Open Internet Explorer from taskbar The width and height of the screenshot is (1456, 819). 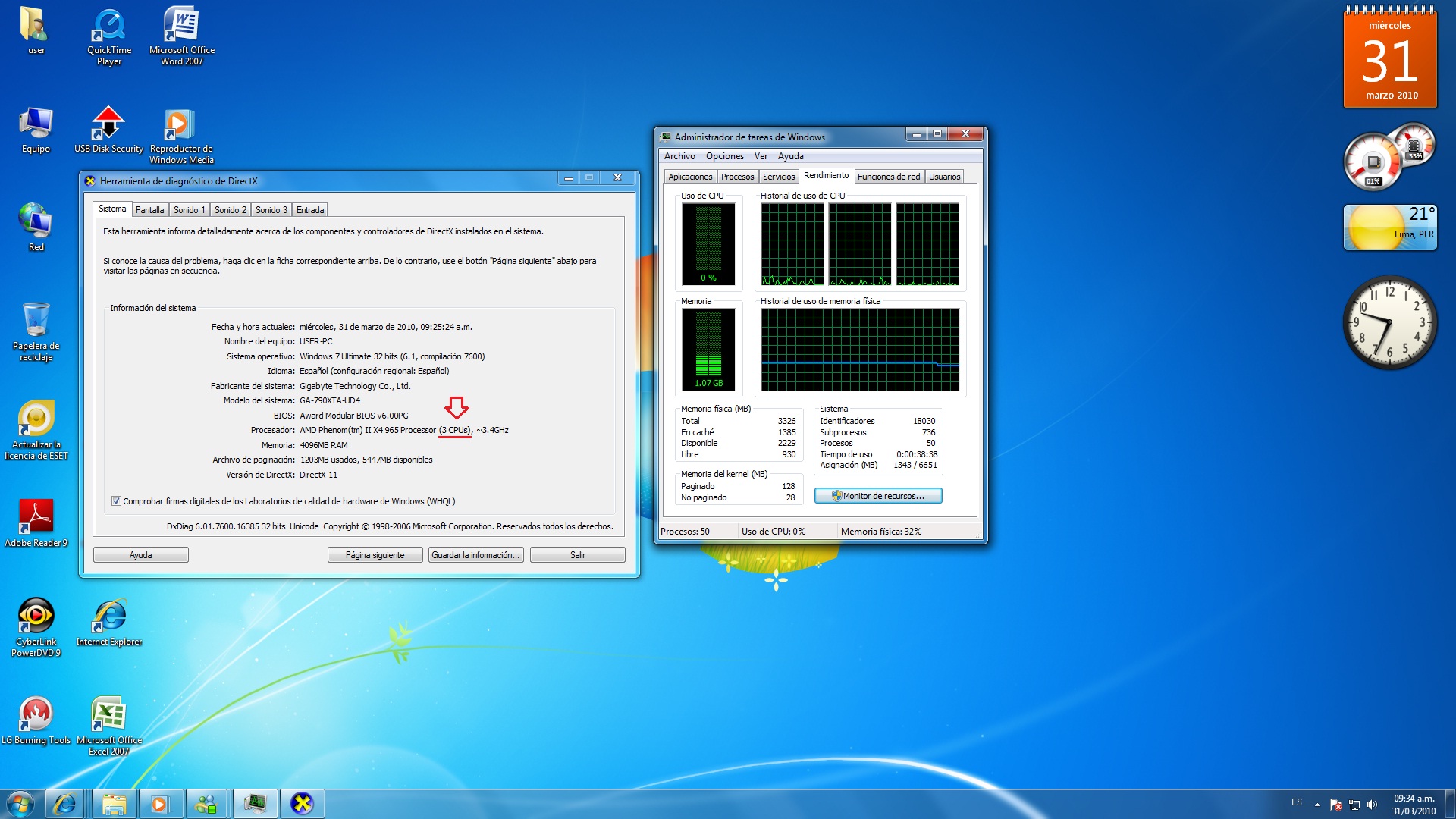[64, 804]
